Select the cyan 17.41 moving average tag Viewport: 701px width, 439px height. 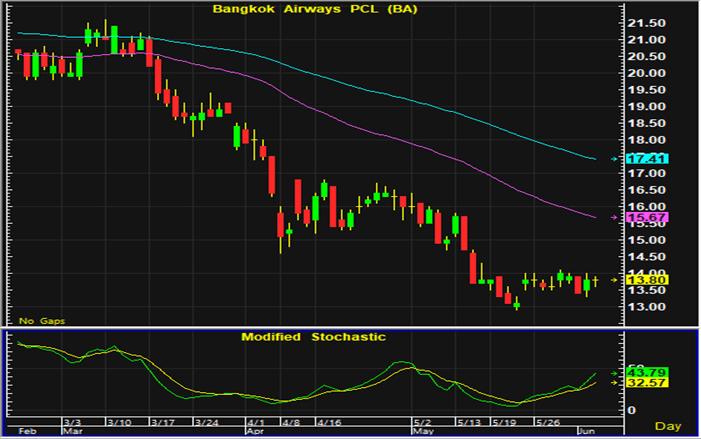[x=638, y=159]
